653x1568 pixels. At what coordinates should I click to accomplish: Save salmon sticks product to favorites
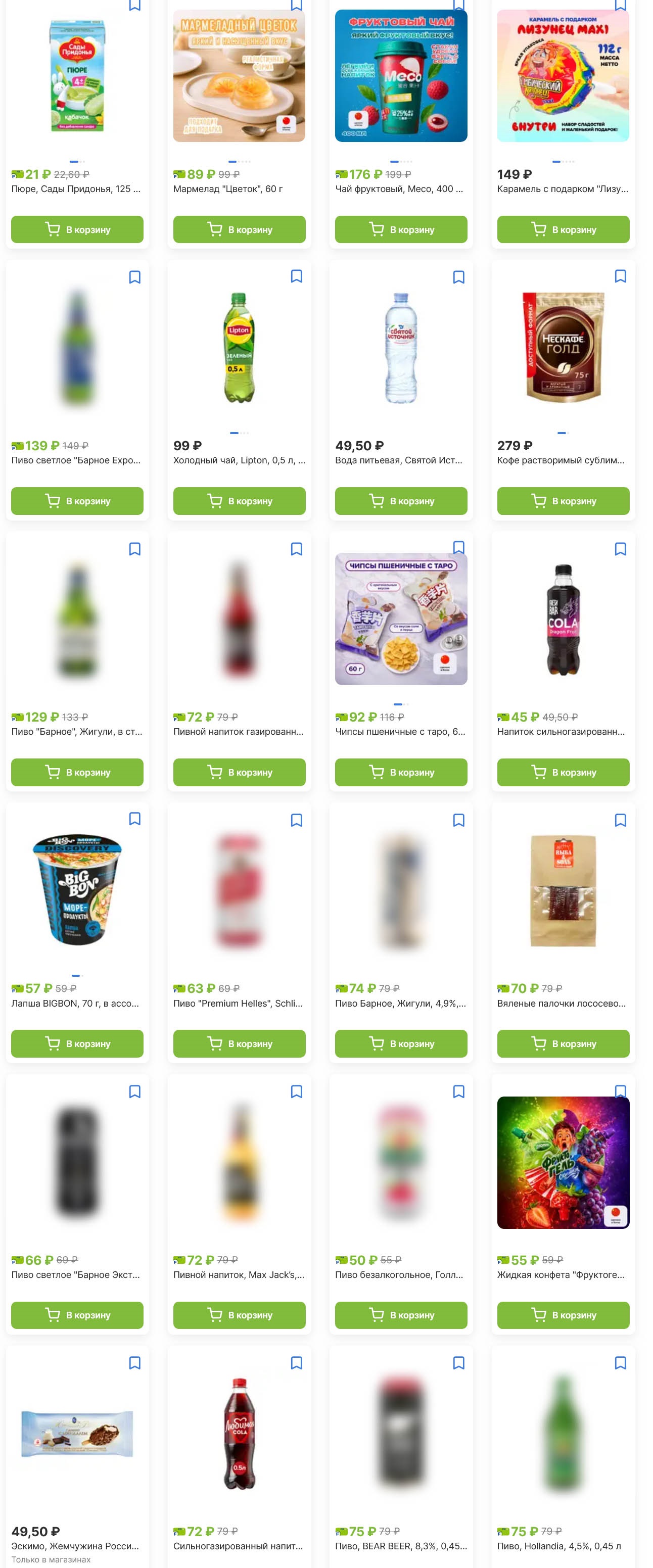[x=620, y=821]
